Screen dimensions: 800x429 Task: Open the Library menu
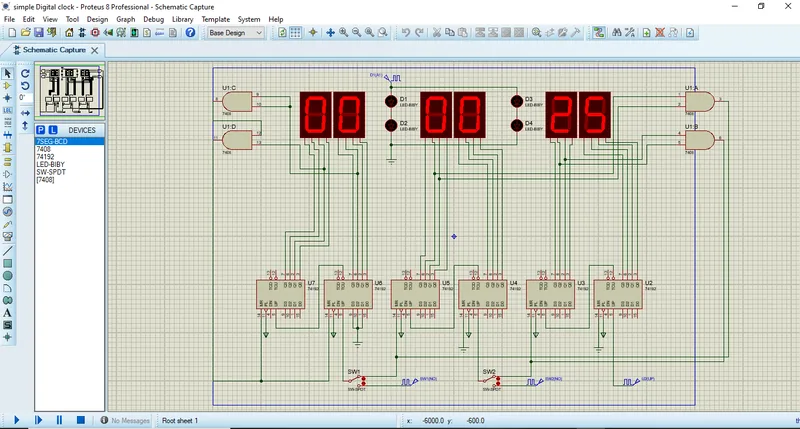[182, 19]
